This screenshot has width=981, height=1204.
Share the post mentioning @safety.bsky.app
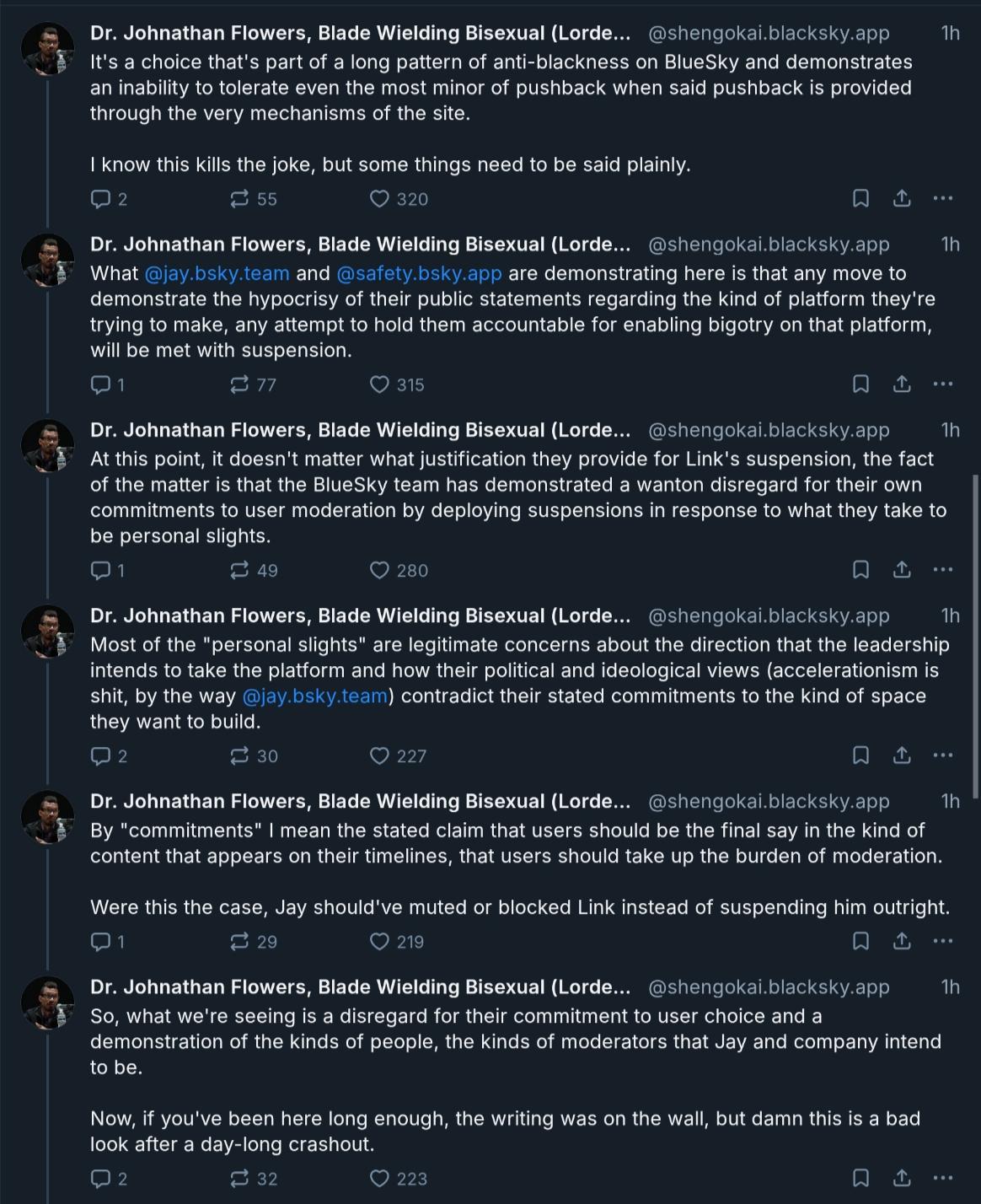point(901,384)
